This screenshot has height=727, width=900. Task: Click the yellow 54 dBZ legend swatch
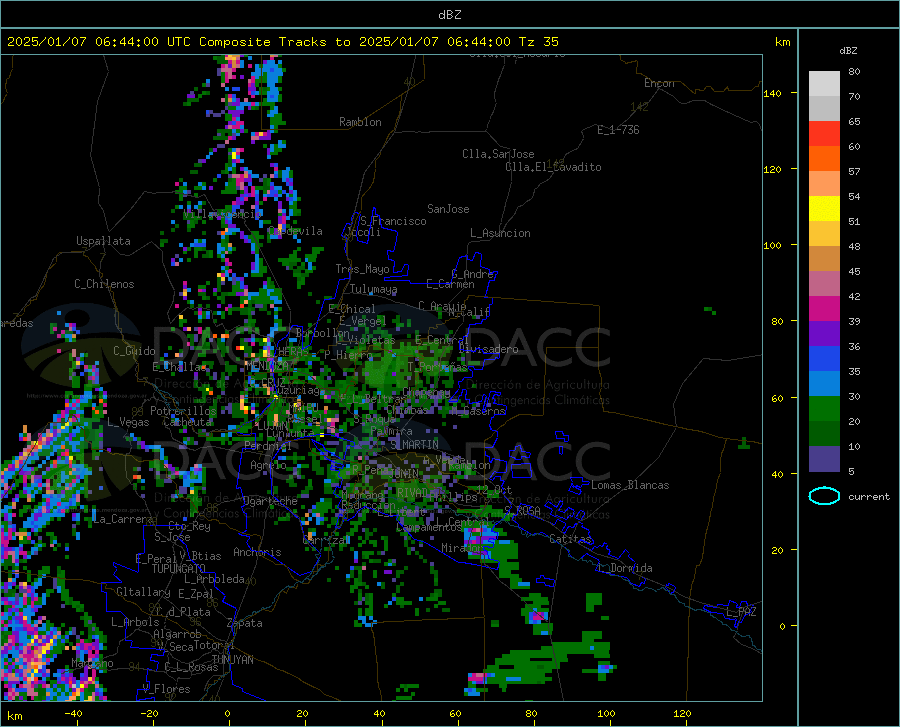[824, 209]
